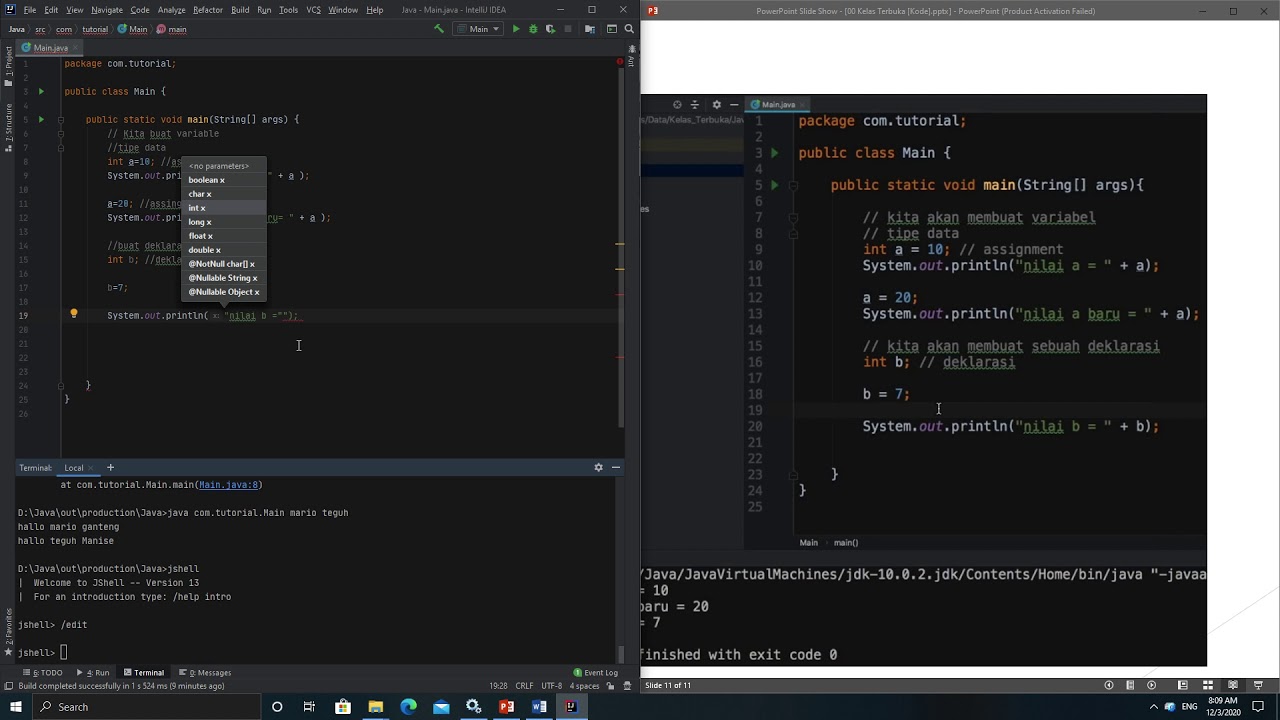Click the Build project hammer icon
Screen dimensions: 1280x720
click(438, 29)
